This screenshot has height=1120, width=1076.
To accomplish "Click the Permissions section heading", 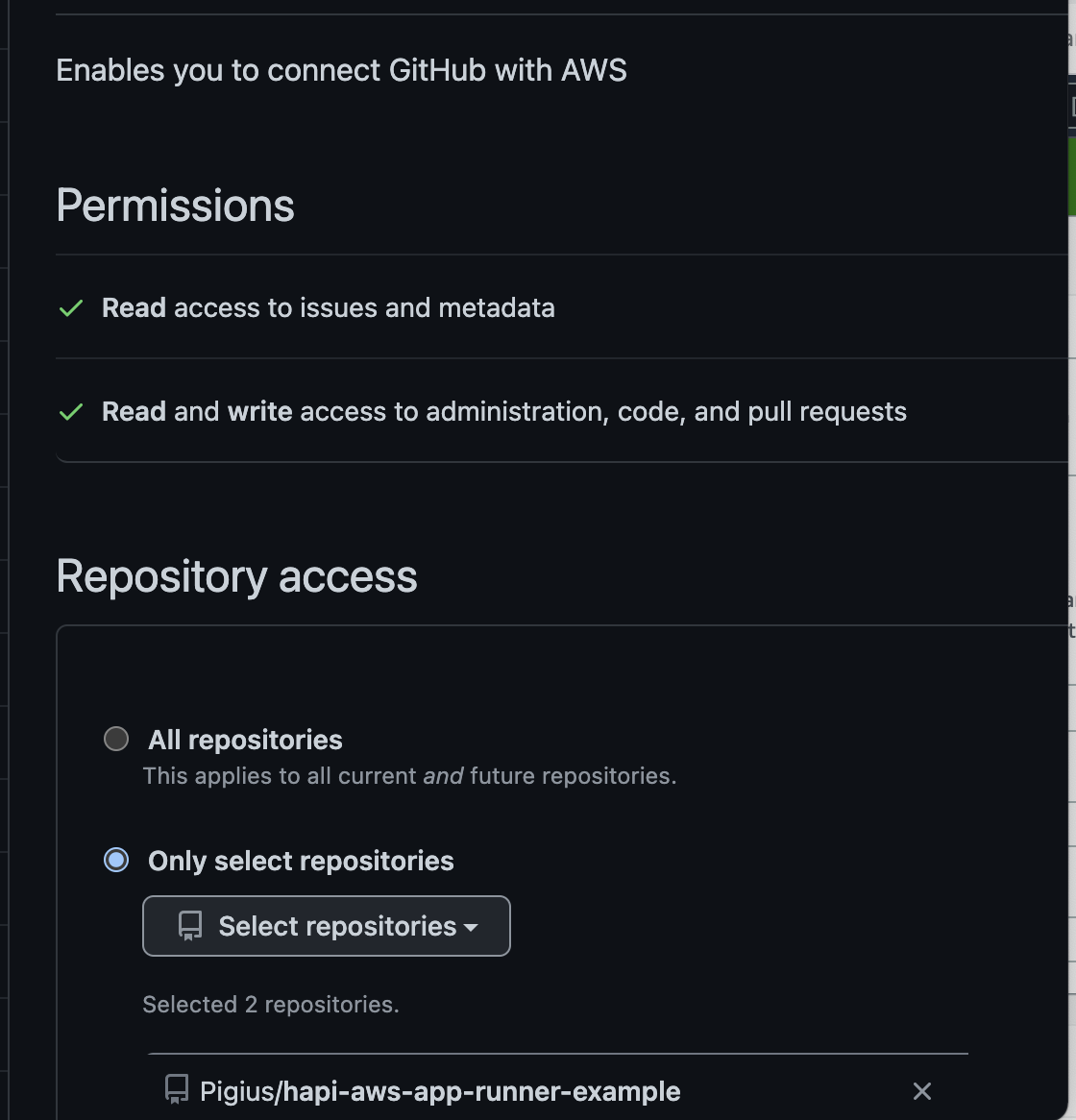I will (175, 206).
